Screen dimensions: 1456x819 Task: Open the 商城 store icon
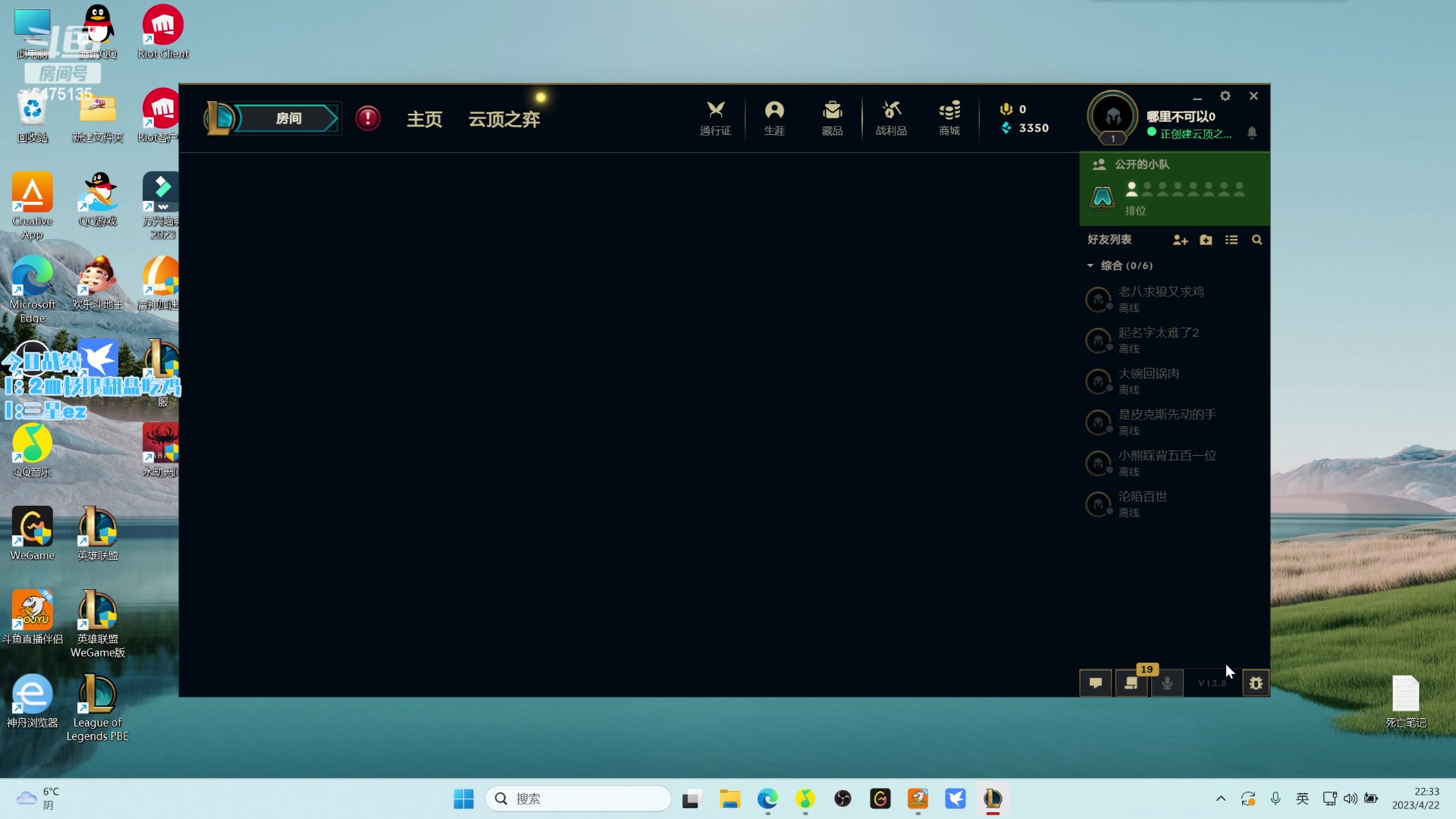coord(949,118)
